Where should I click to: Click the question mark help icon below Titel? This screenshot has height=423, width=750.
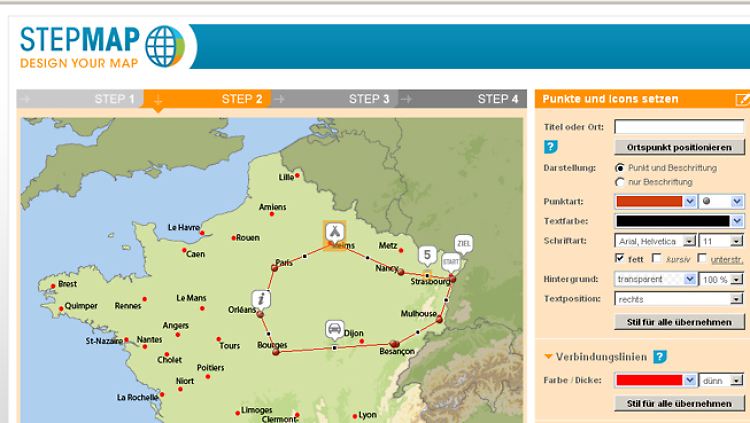[x=550, y=147]
